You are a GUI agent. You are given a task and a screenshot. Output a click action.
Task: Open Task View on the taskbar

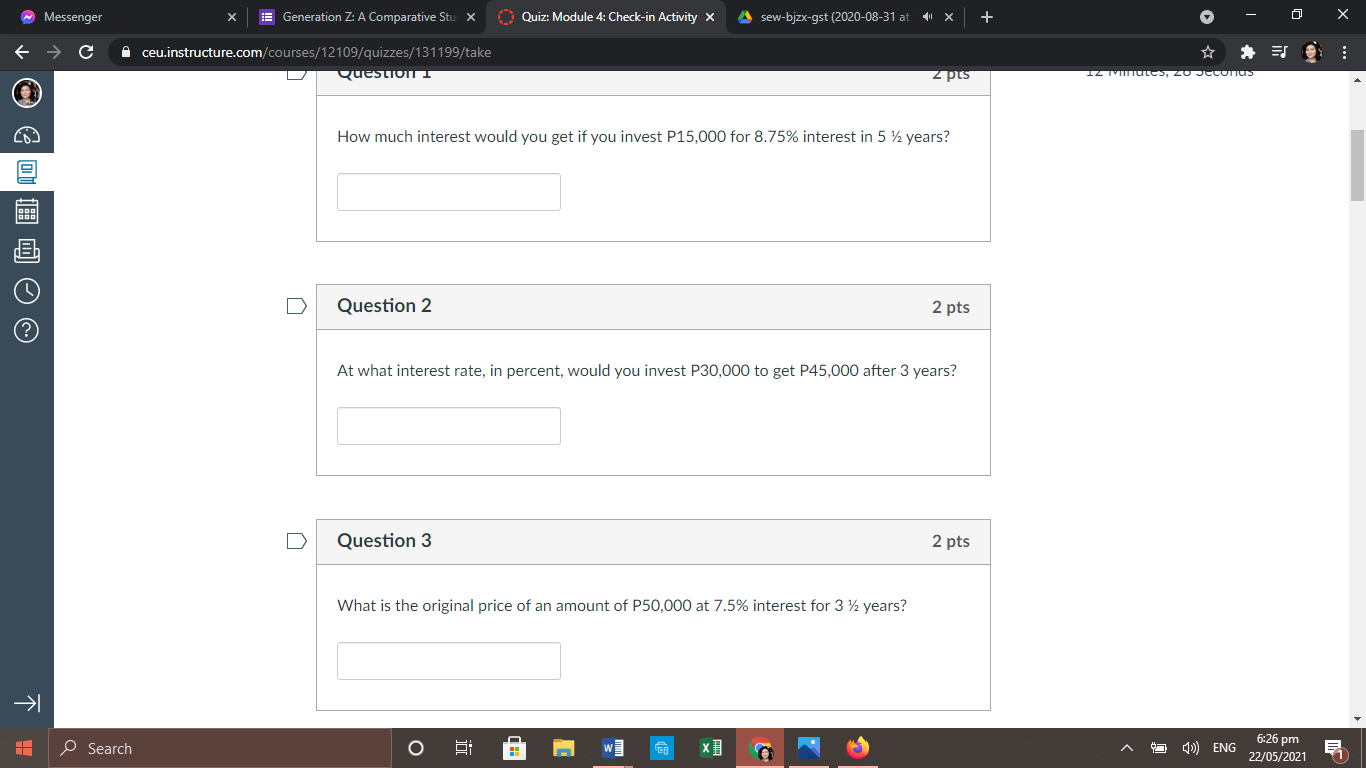point(463,748)
